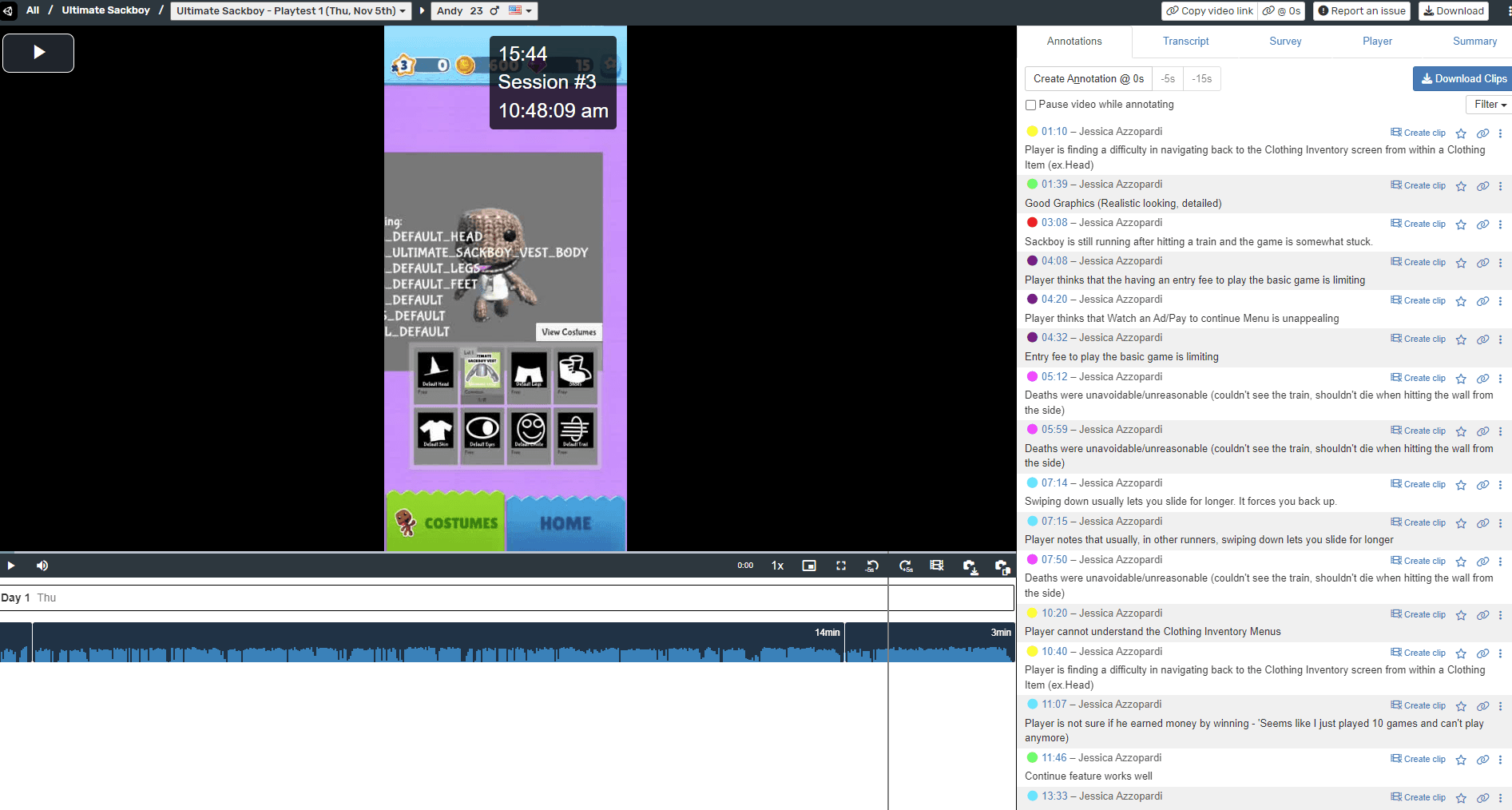
Task: Click the Day 1 Thu timeline bar
Action: tap(507, 598)
